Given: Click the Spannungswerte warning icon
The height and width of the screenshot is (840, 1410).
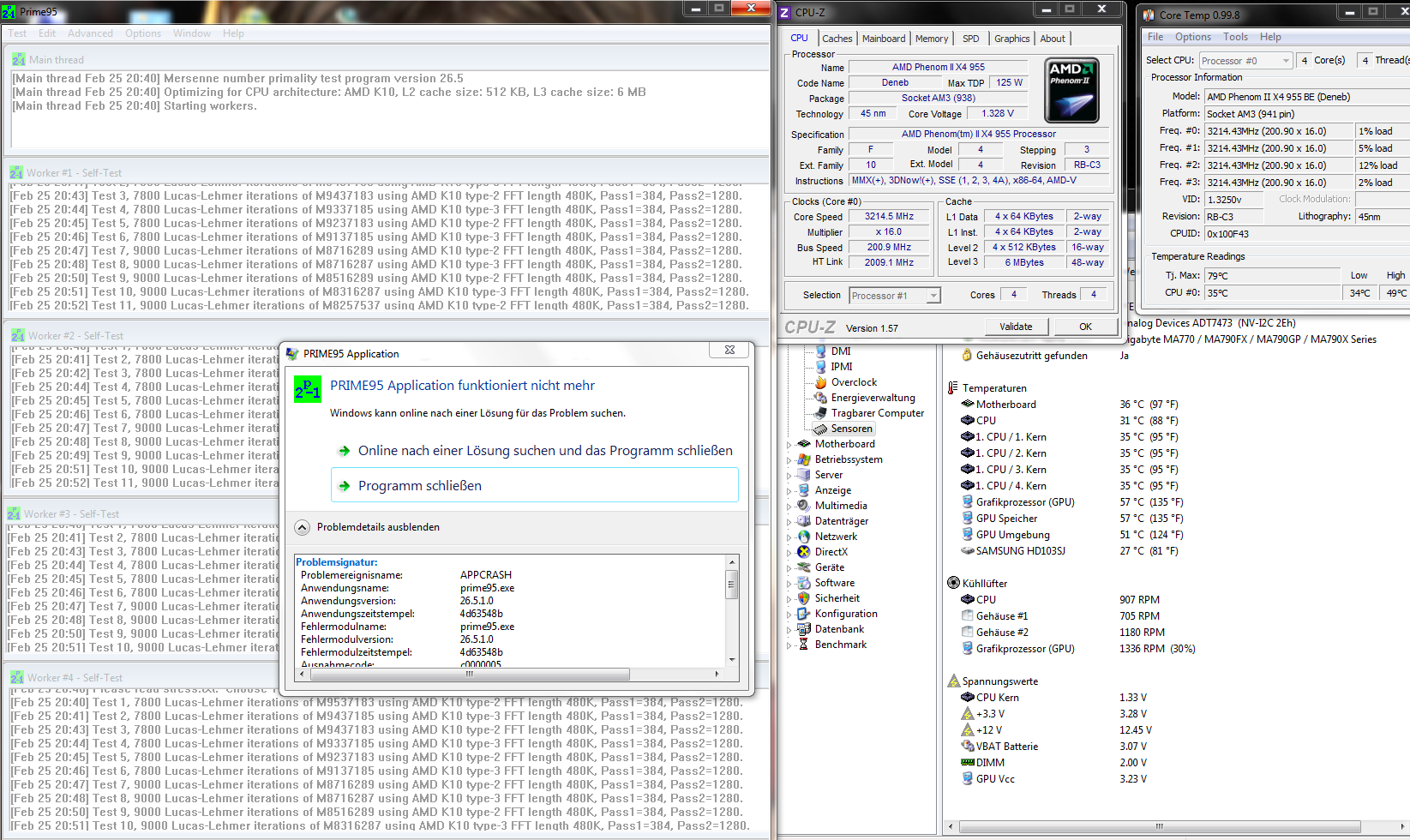Looking at the screenshot, I should point(953,681).
